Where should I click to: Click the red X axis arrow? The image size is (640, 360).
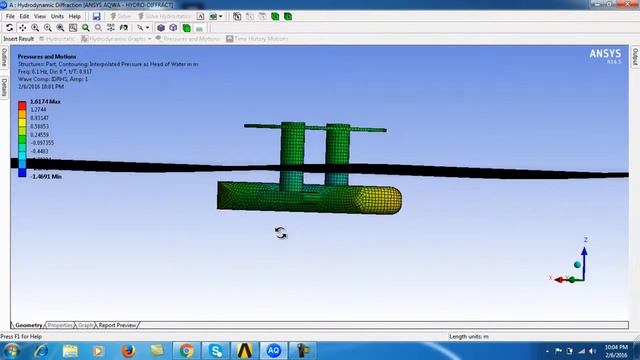(560, 280)
